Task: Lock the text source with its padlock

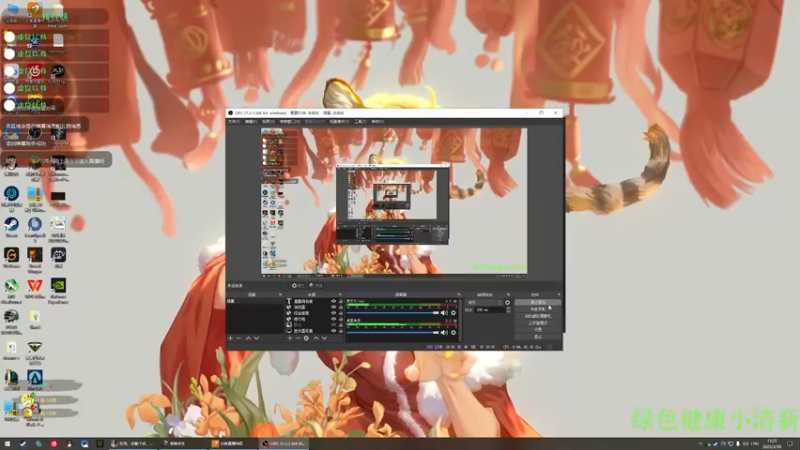Action: click(x=341, y=301)
